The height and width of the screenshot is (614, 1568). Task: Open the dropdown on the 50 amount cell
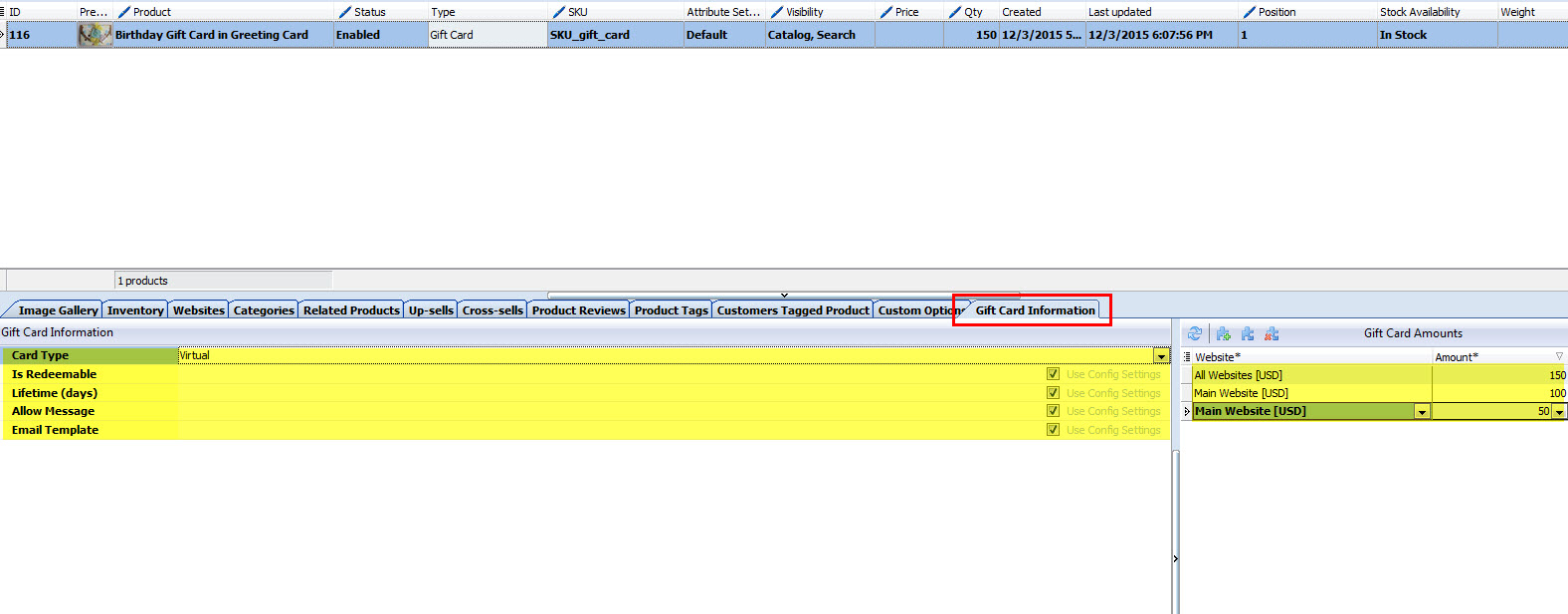(x=1559, y=412)
